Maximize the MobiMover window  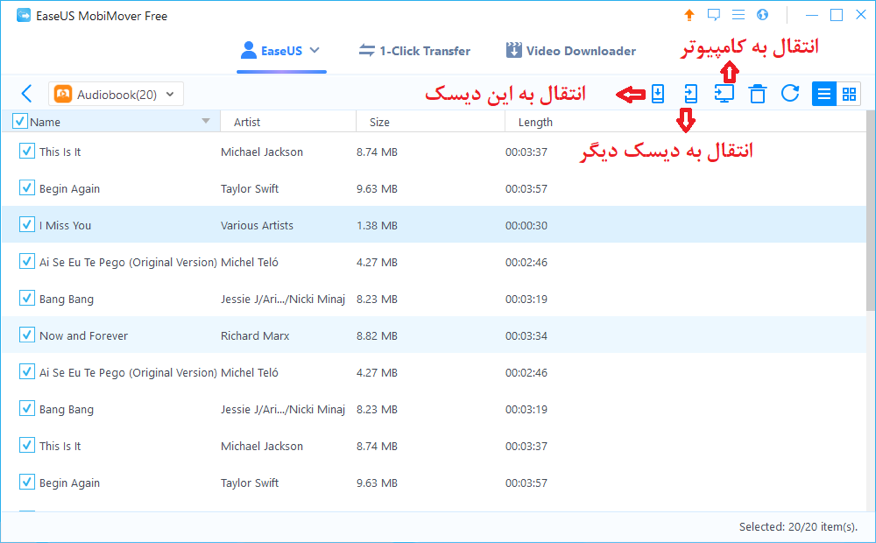click(x=836, y=15)
